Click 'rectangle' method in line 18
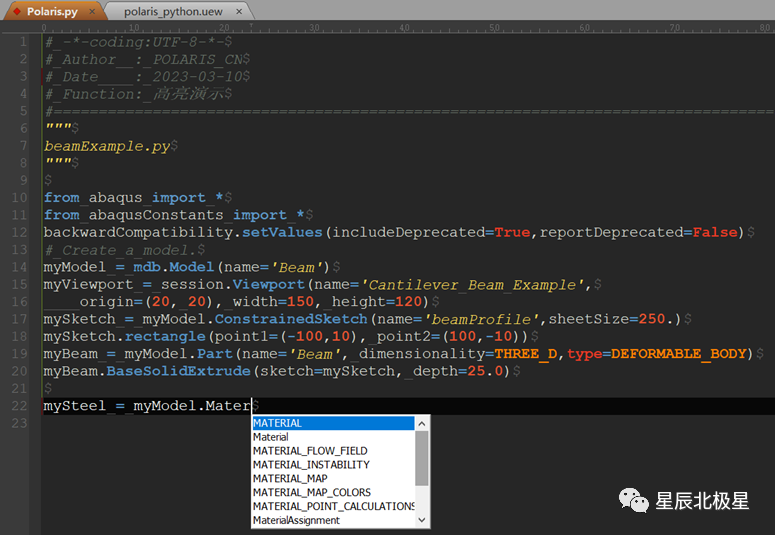 (x=165, y=337)
